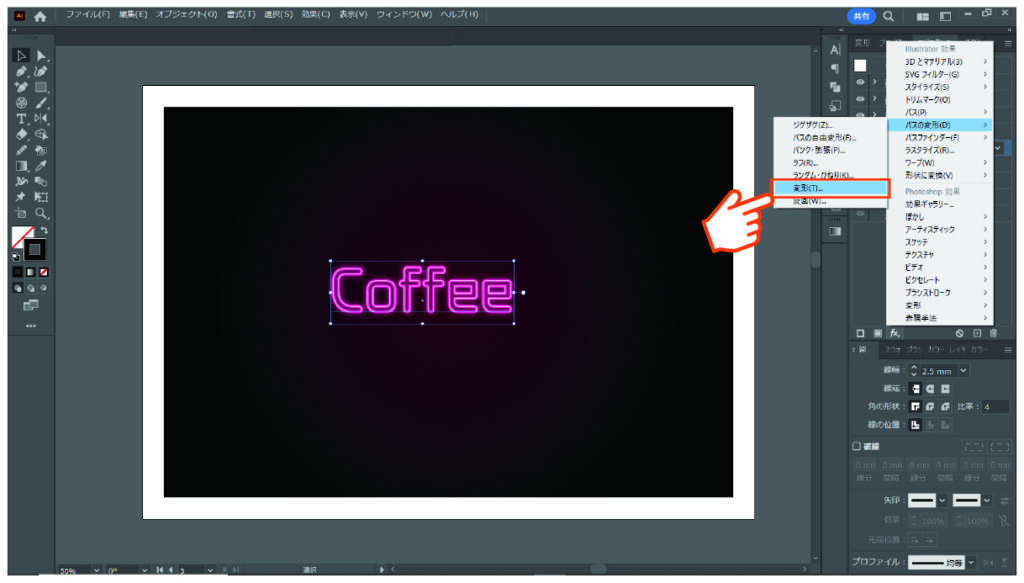Select projecting cap for stroke ends
The image size is (1024, 583).
[x=945, y=389]
